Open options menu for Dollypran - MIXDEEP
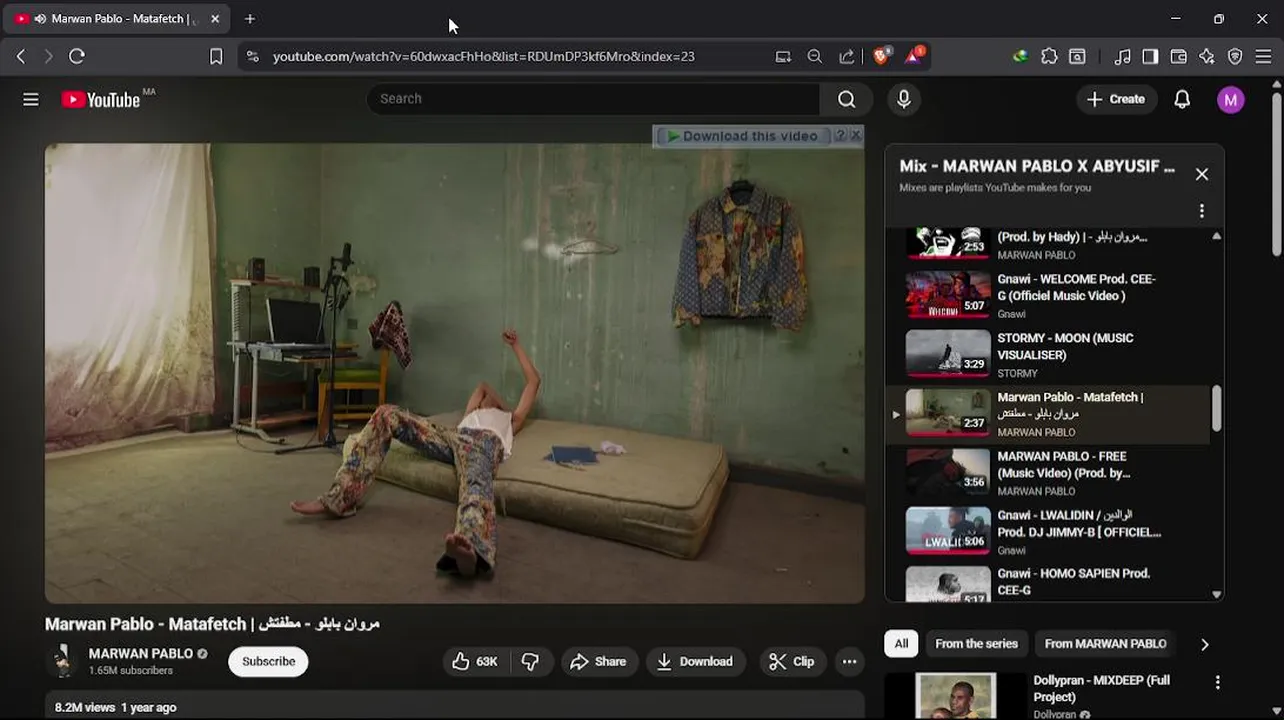This screenshot has width=1284, height=720. [1217, 682]
